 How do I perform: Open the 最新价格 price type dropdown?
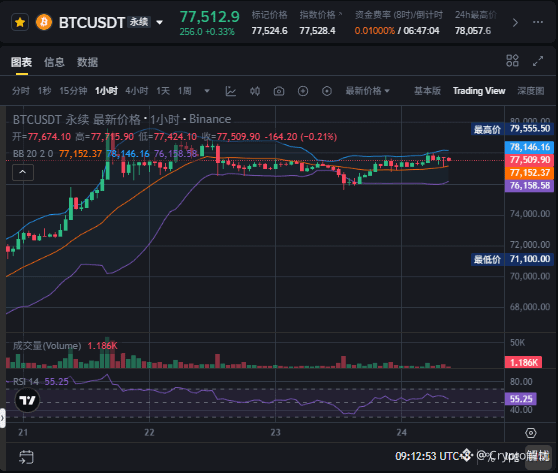367,91
